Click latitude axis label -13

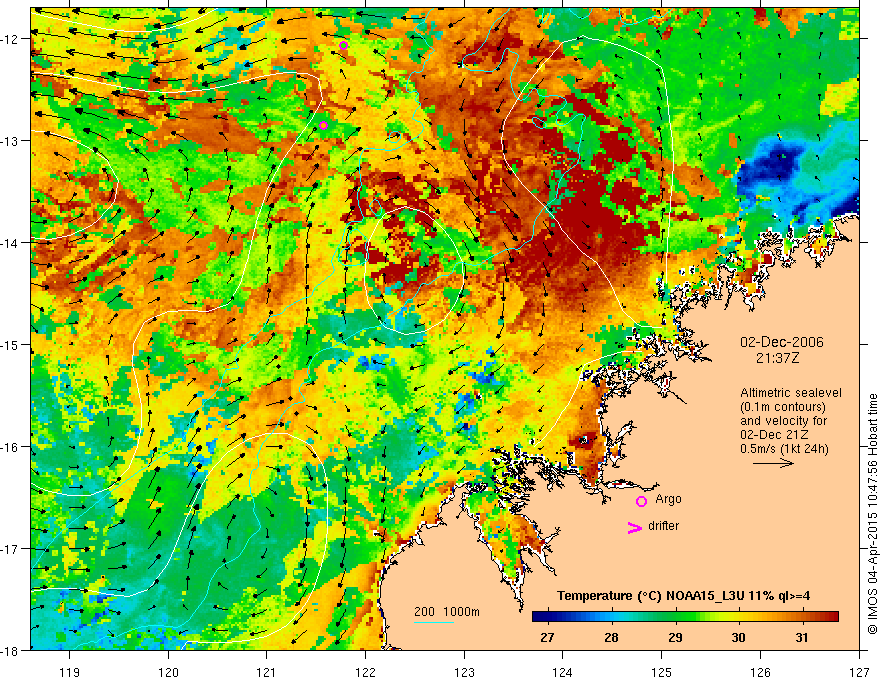11,140
